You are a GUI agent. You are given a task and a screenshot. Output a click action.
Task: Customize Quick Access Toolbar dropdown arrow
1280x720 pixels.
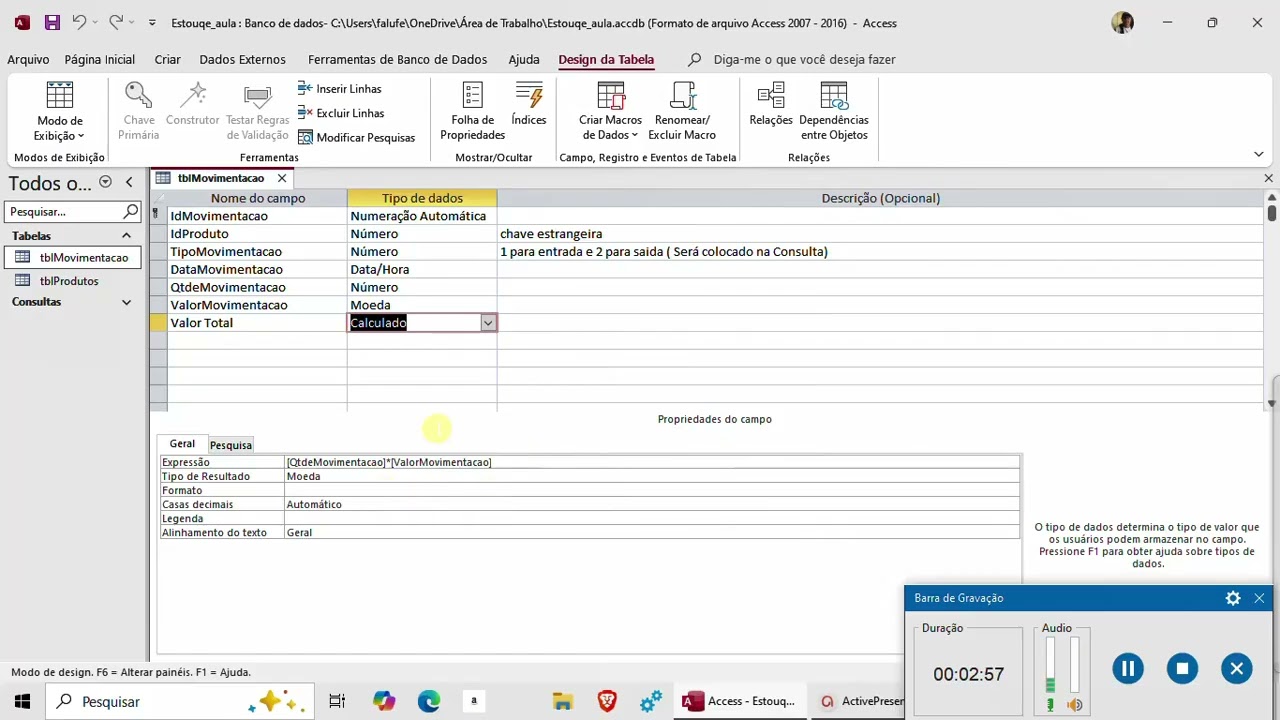point(152,22)
